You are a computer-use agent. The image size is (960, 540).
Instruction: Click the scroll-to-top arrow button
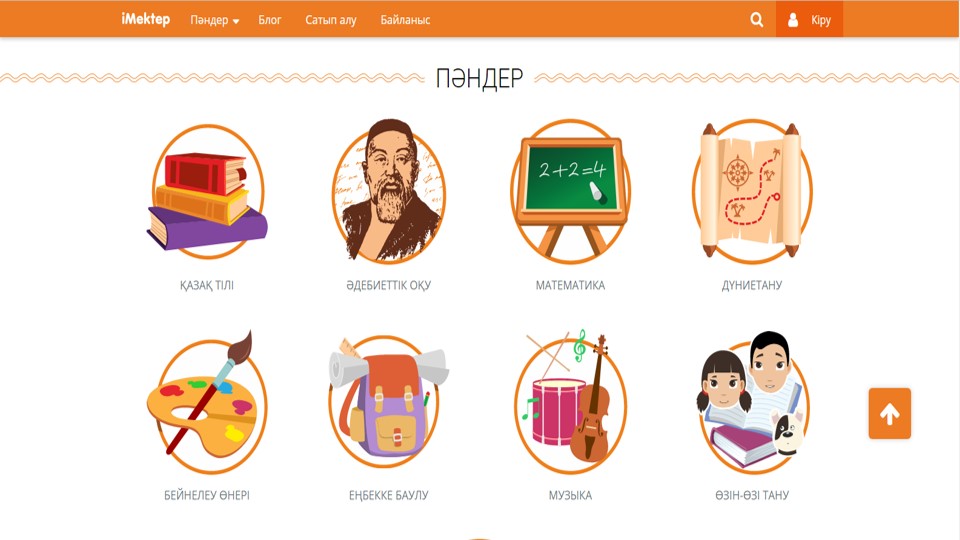[x=890, y=413]
